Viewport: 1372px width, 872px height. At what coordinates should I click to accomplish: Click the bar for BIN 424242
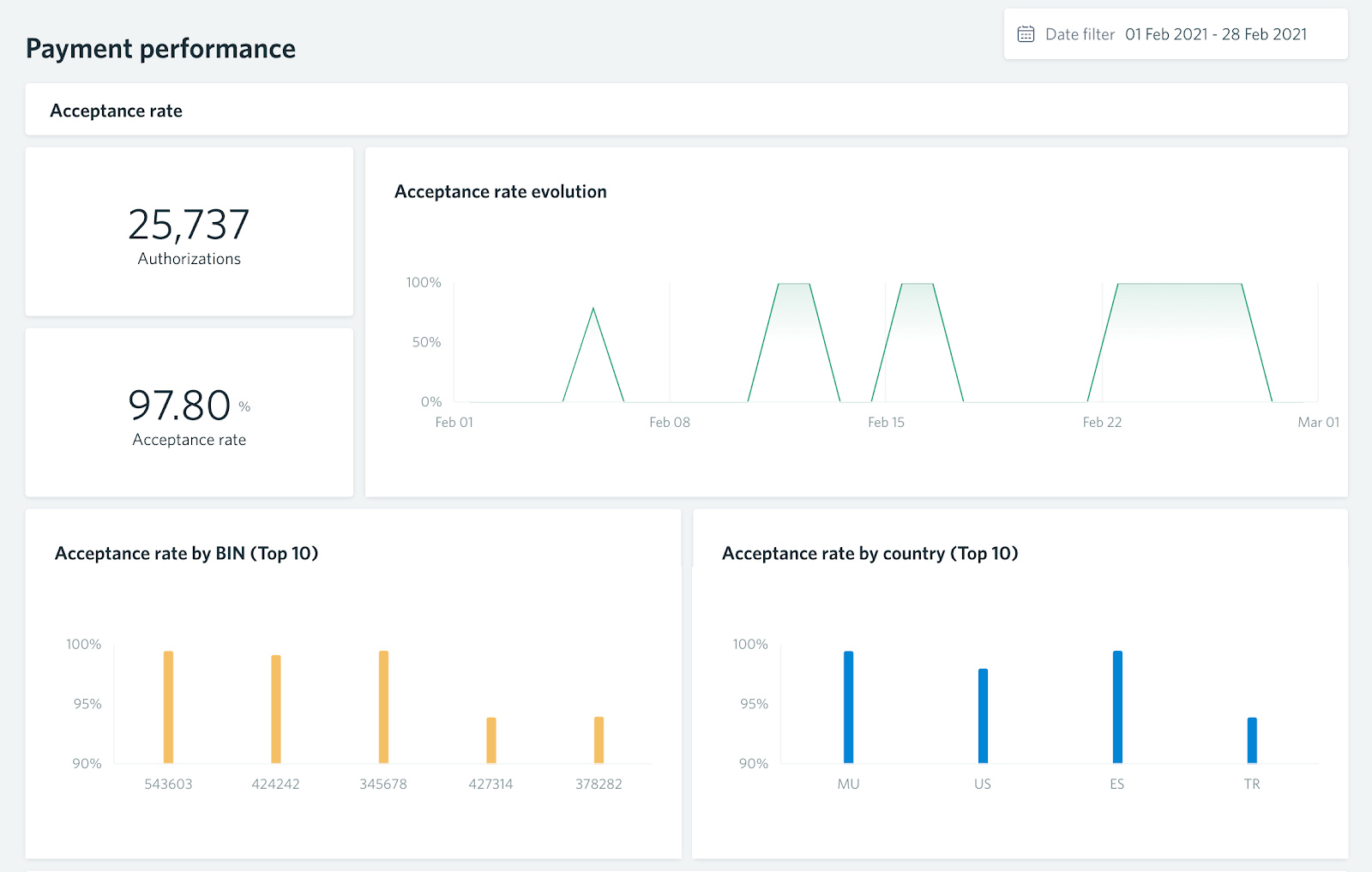275,710
